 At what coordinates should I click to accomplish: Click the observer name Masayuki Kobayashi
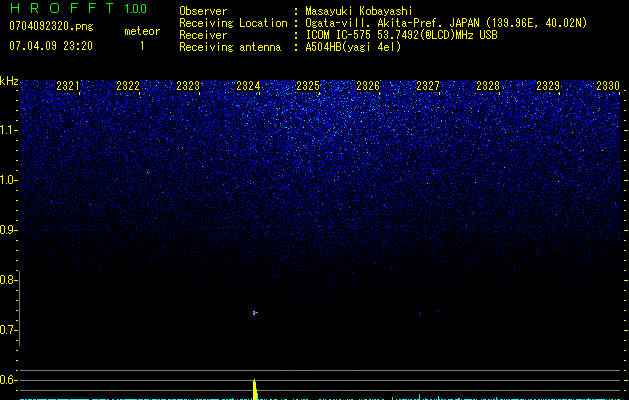click(x=359, y=11)
